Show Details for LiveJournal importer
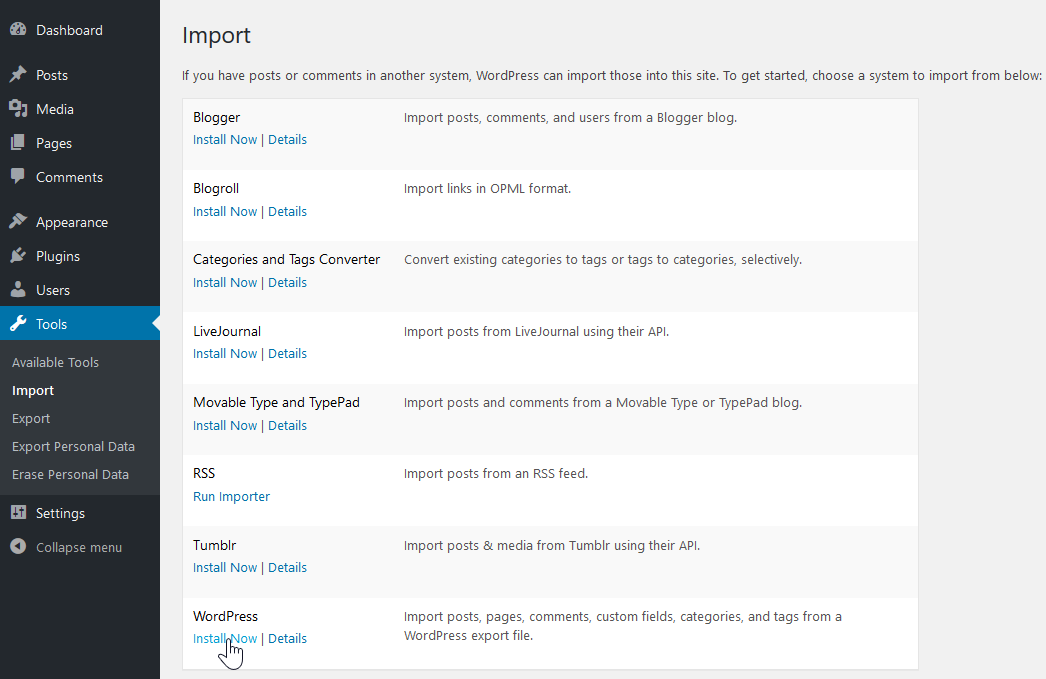 (287, 353)
